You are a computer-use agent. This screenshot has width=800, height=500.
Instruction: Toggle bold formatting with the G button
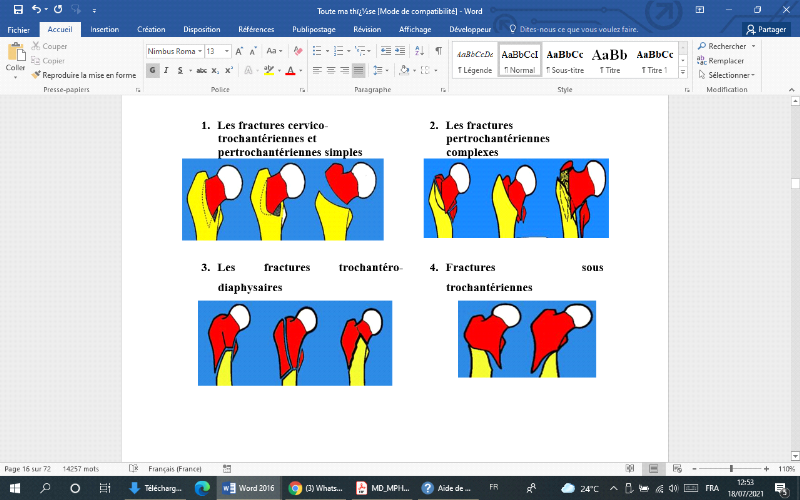coord(153,70)
